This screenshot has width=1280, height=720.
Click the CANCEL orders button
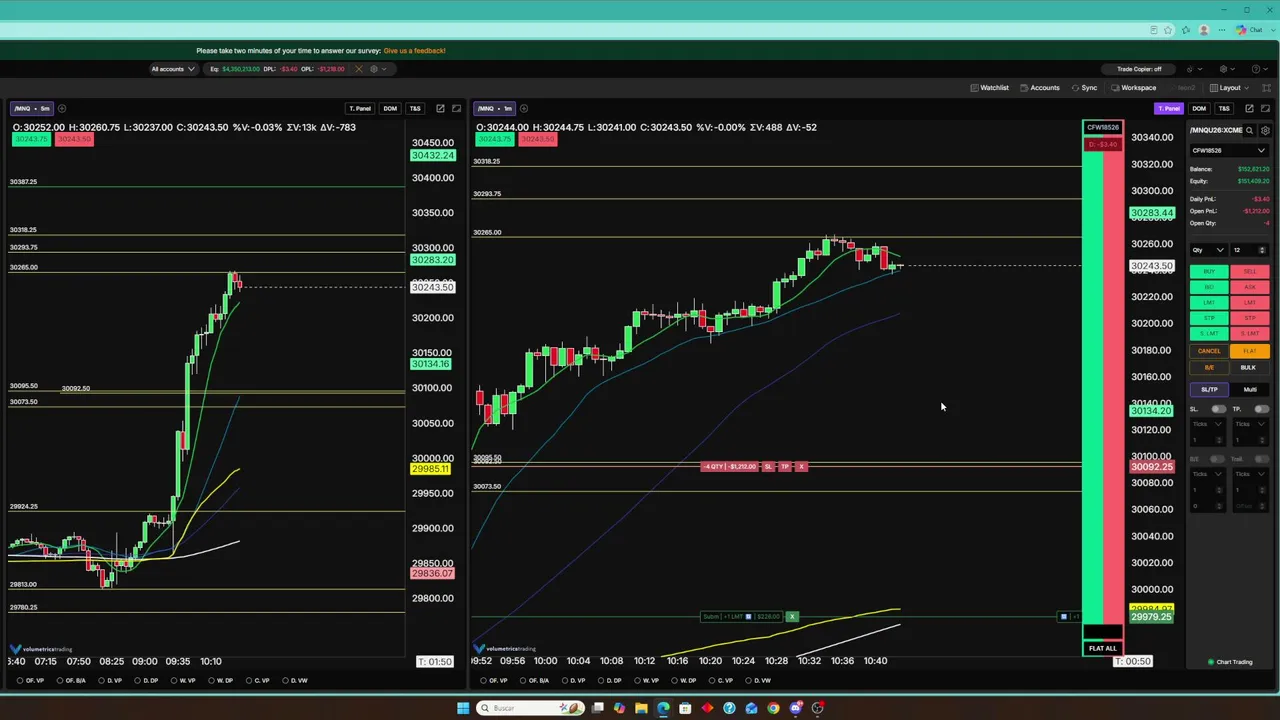1209,351
